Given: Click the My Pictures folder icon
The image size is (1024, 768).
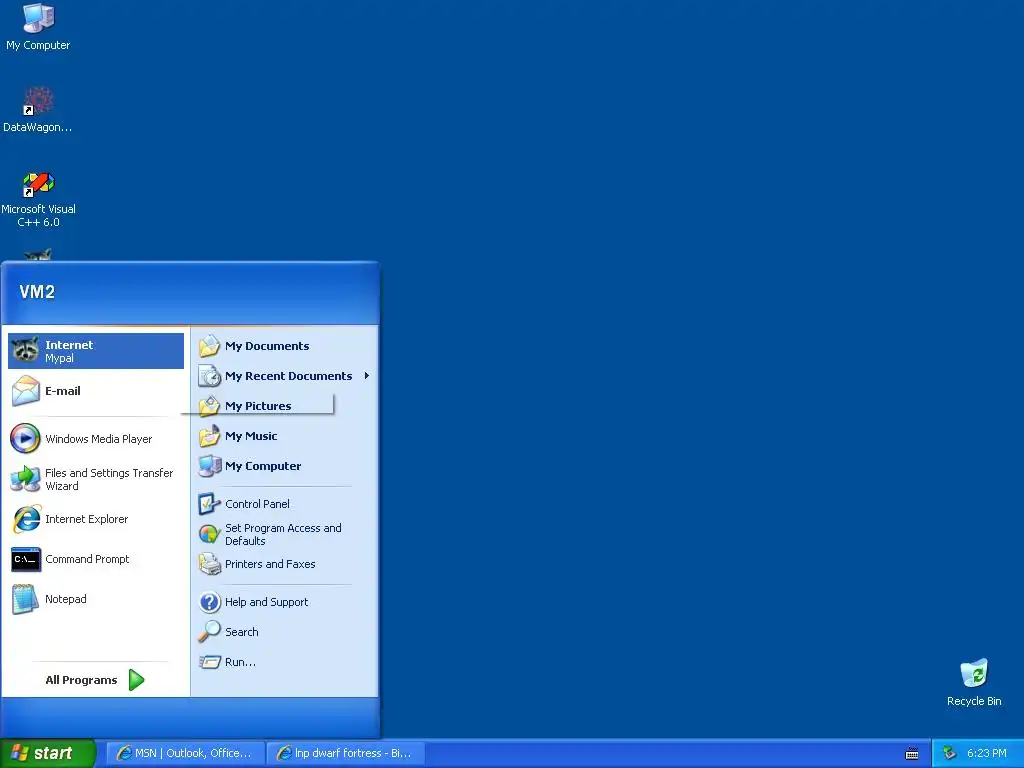Looking at the screenshot, I should coord(210,406).
